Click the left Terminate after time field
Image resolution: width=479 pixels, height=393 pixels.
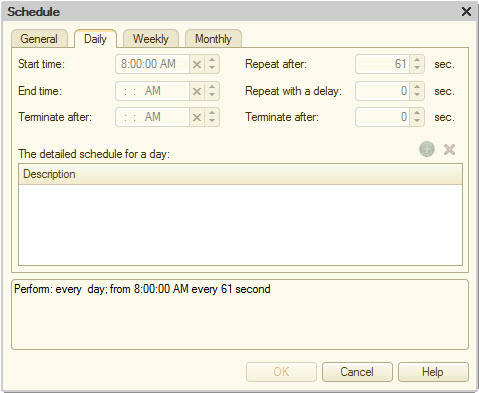coord(152,117)
